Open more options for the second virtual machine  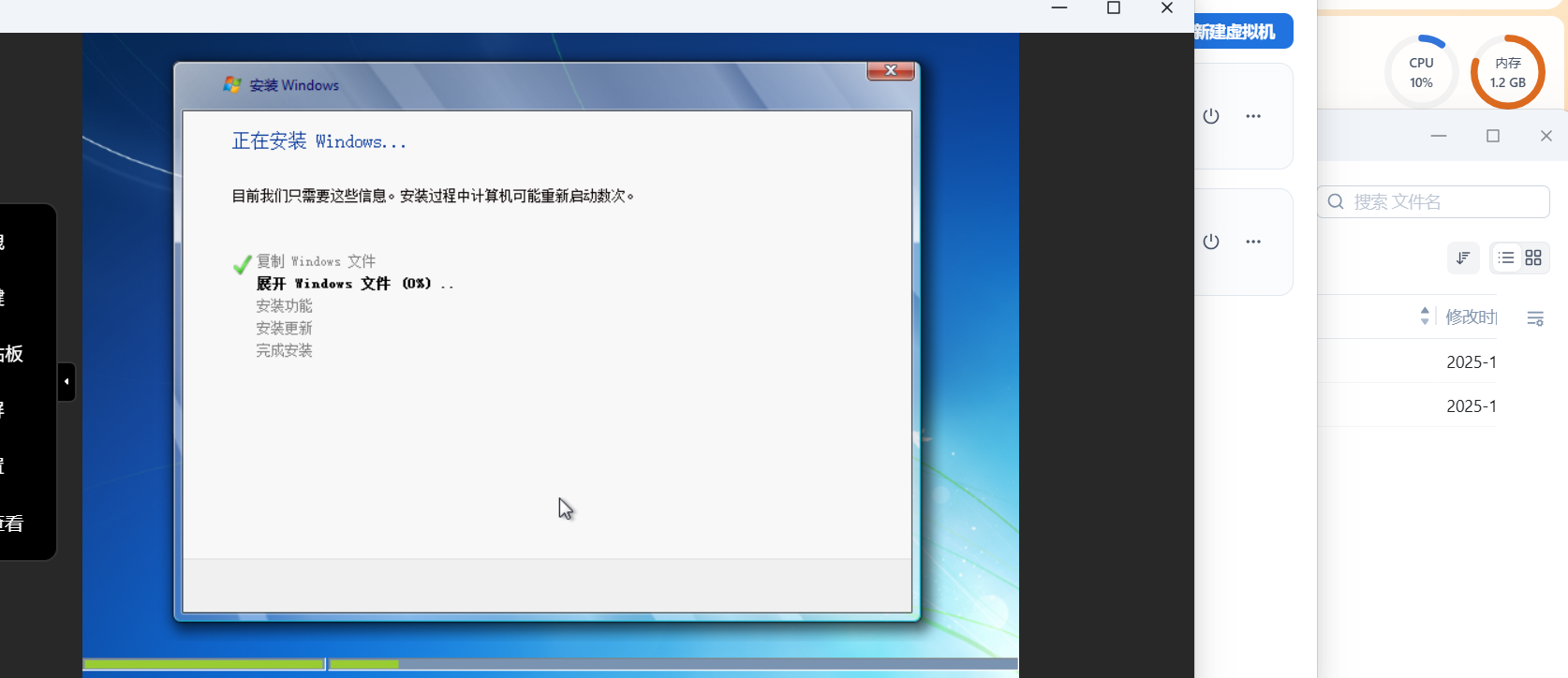(1253, 242)
